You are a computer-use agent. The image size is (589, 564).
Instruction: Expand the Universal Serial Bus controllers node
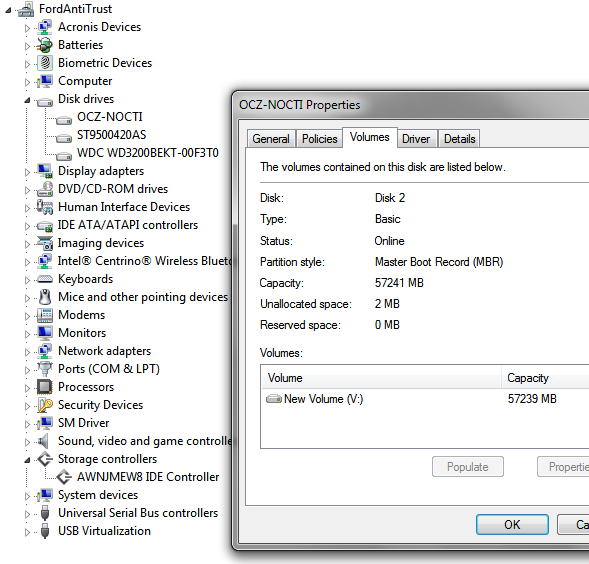27,514
